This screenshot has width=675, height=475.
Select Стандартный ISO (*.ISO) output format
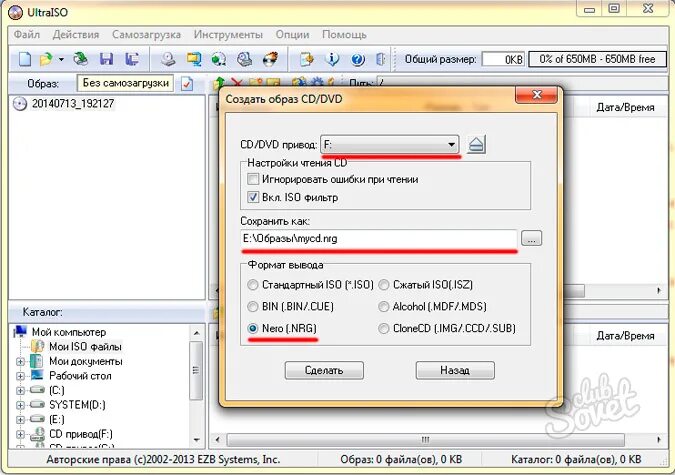click(x=253, y=285)
